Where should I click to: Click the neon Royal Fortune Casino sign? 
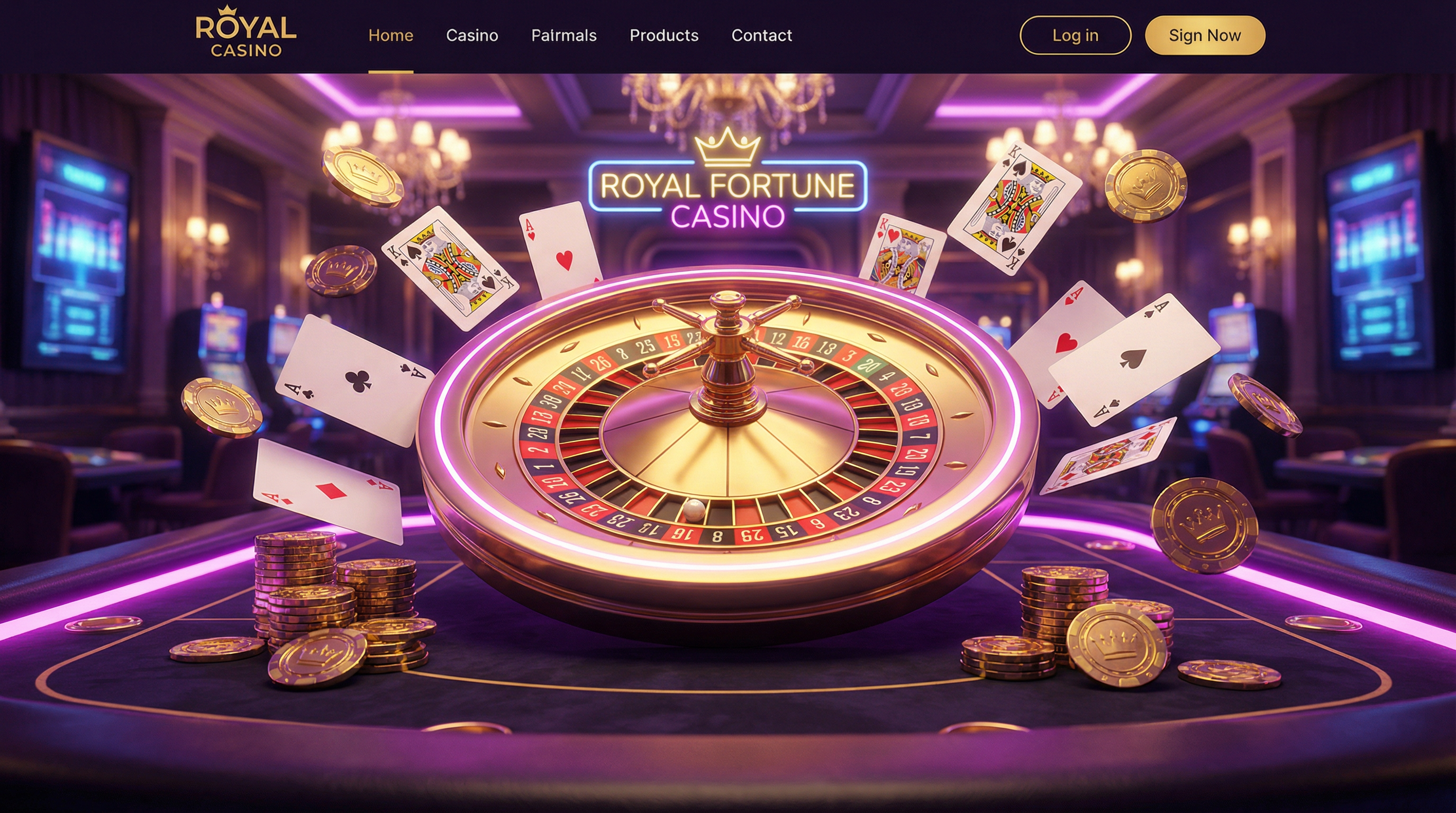(x=727, y=196)
